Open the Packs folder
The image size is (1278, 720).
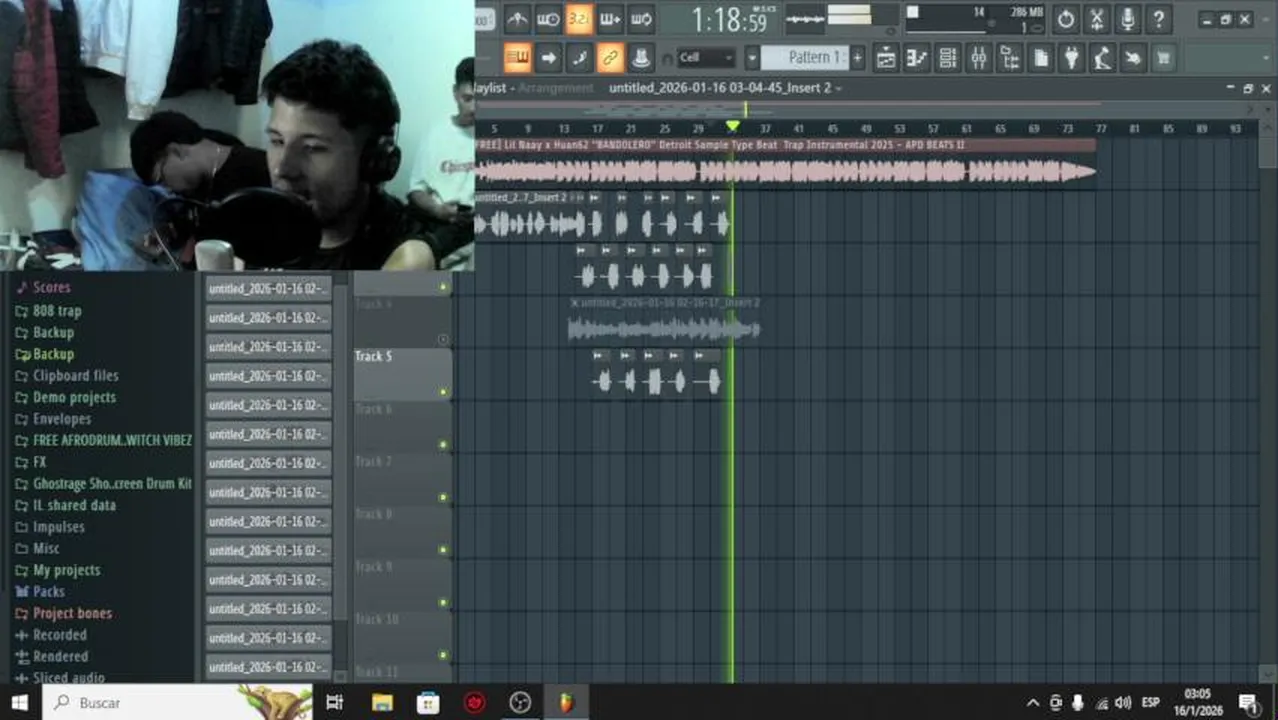click(x=40, y=591)
